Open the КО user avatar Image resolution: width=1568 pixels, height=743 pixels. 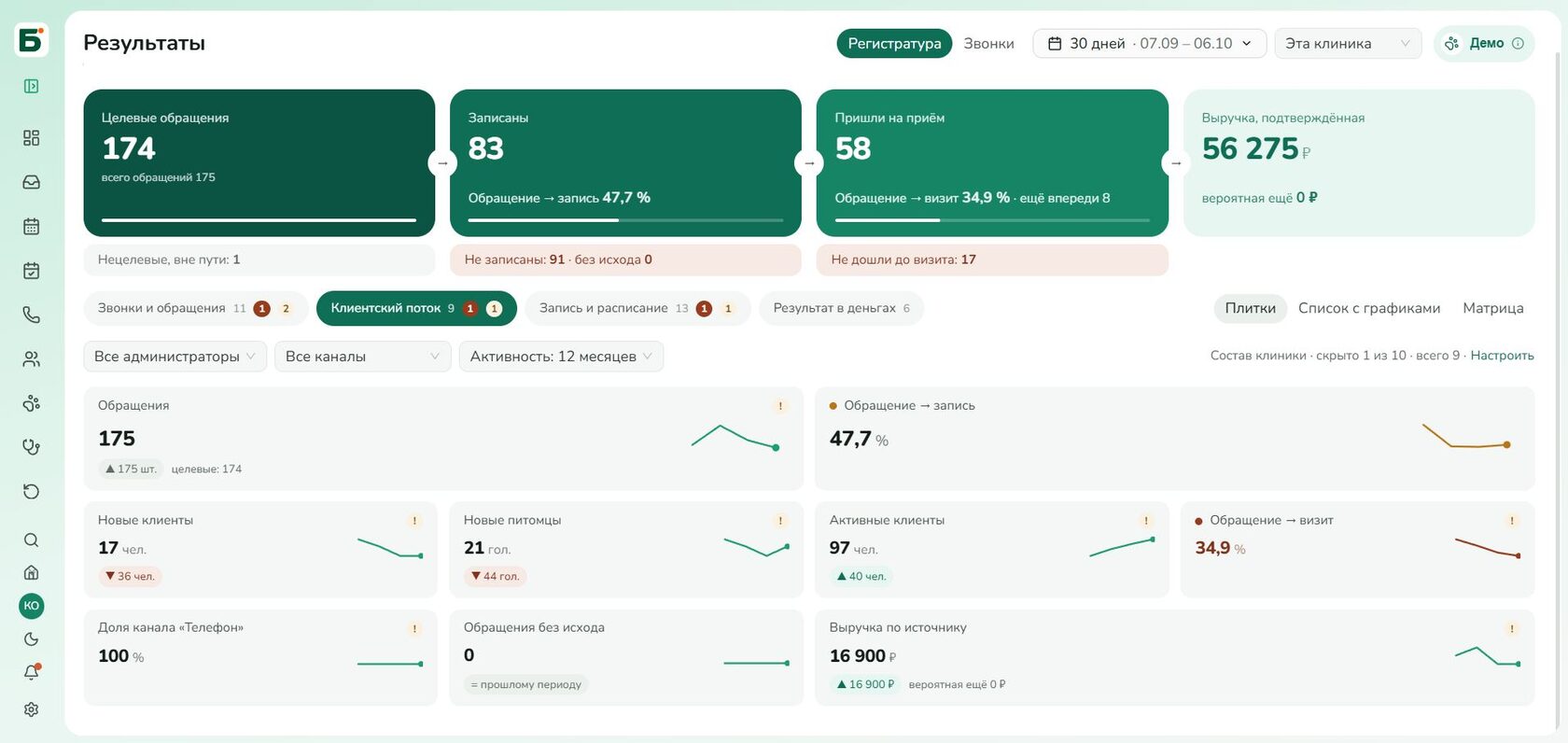click(31, 606)
